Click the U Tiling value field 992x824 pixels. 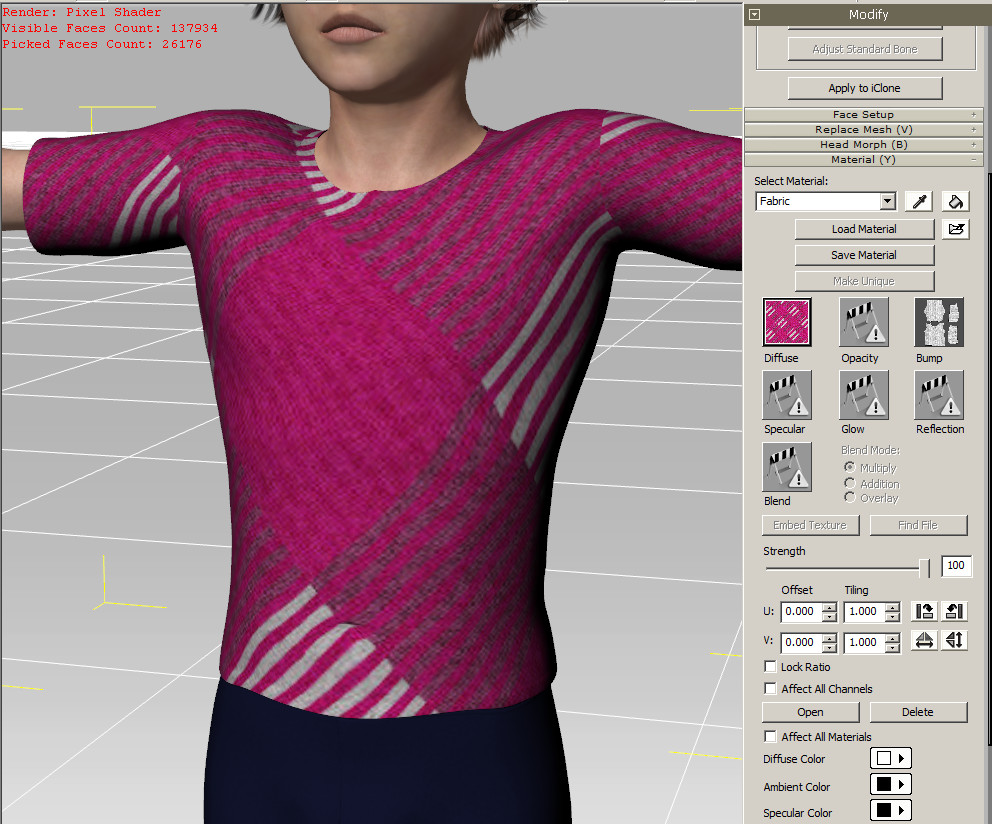(865, 611)
